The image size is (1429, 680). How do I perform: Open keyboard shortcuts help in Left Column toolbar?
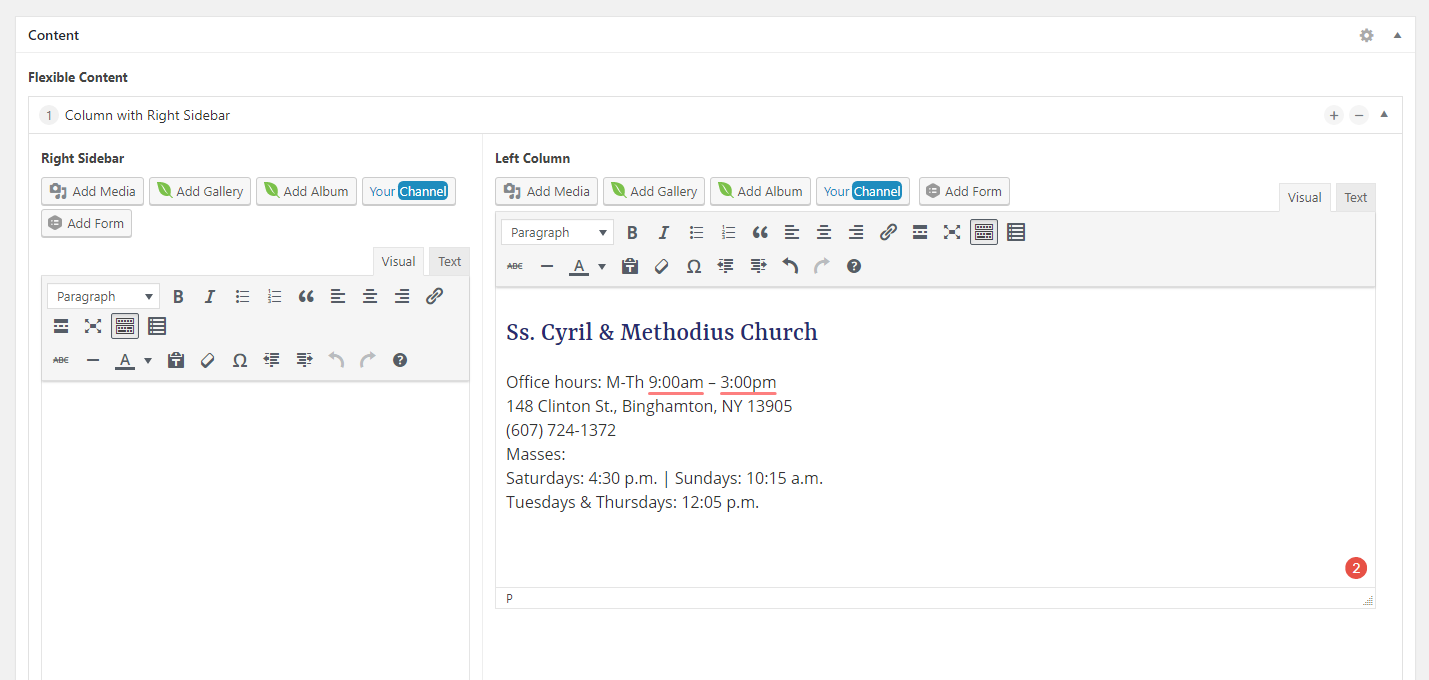(x=854, y=266)
